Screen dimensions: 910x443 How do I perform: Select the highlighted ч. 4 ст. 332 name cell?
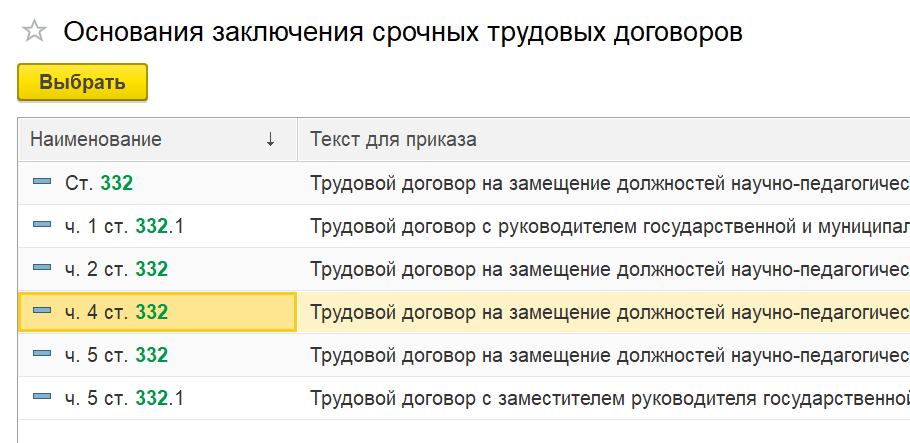(x=117, y=312)
